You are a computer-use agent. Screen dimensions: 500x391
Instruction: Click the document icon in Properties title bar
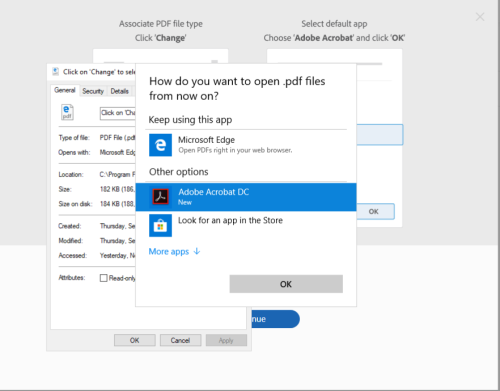pos(56,72)
